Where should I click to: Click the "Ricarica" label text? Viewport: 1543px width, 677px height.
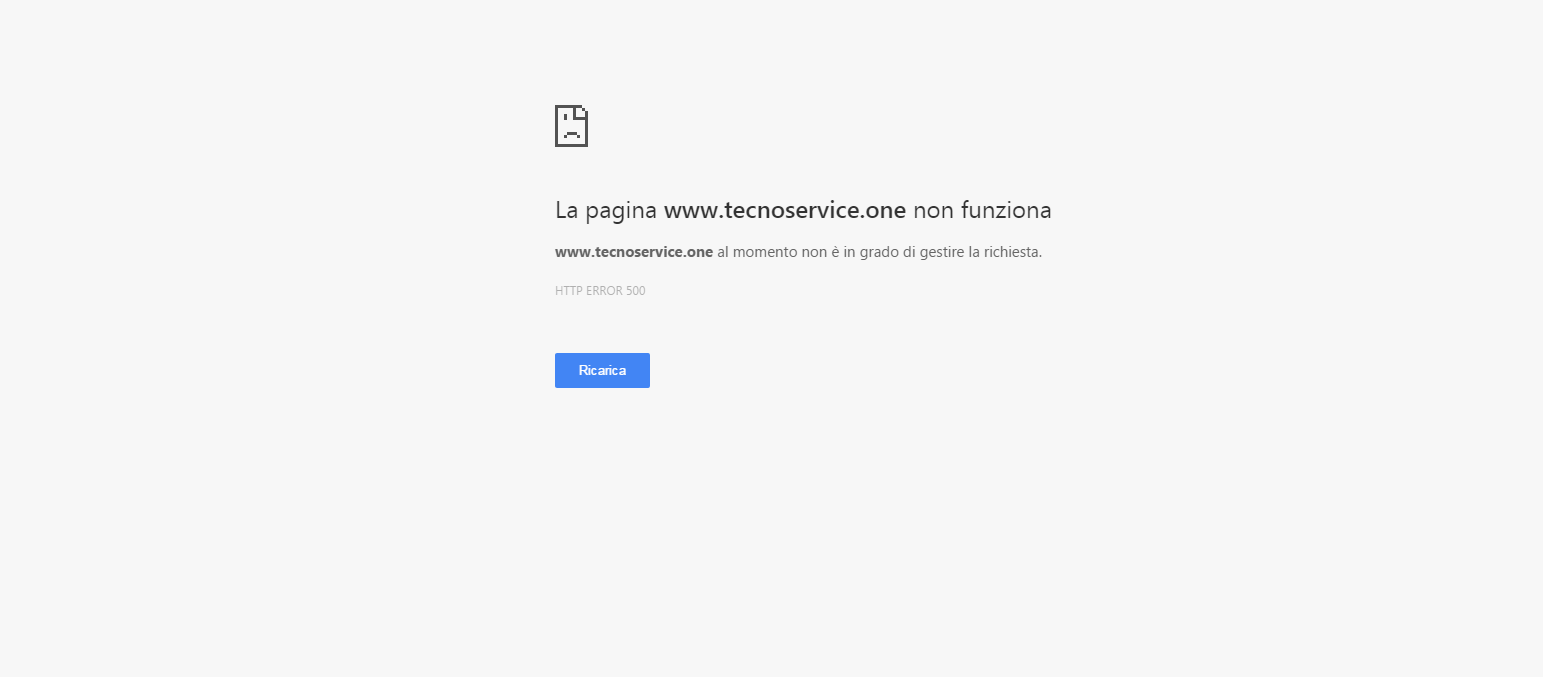(x=602, y=370)
